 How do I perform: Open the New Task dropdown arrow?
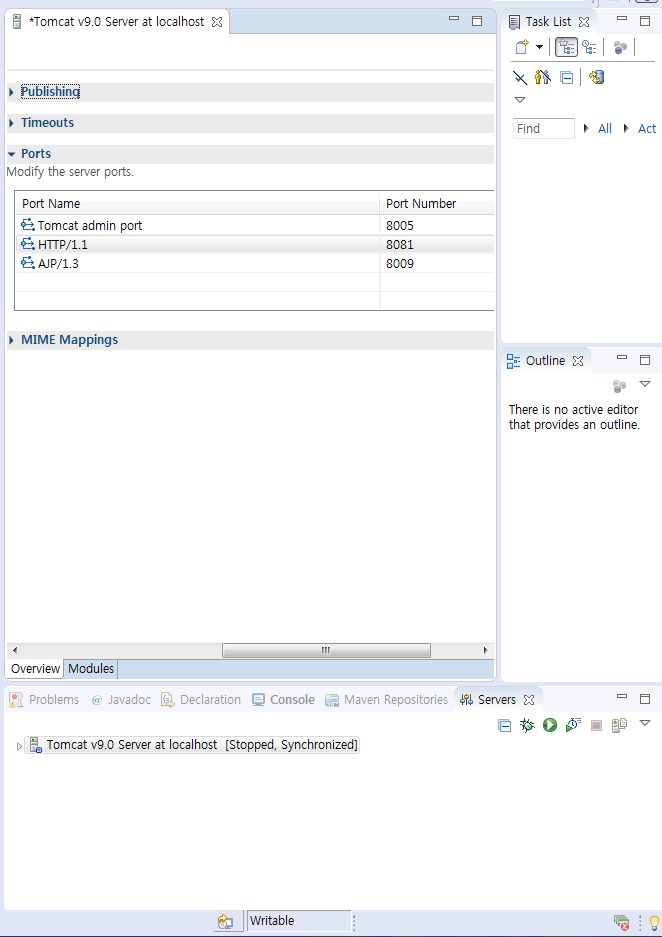coord(539,47)
